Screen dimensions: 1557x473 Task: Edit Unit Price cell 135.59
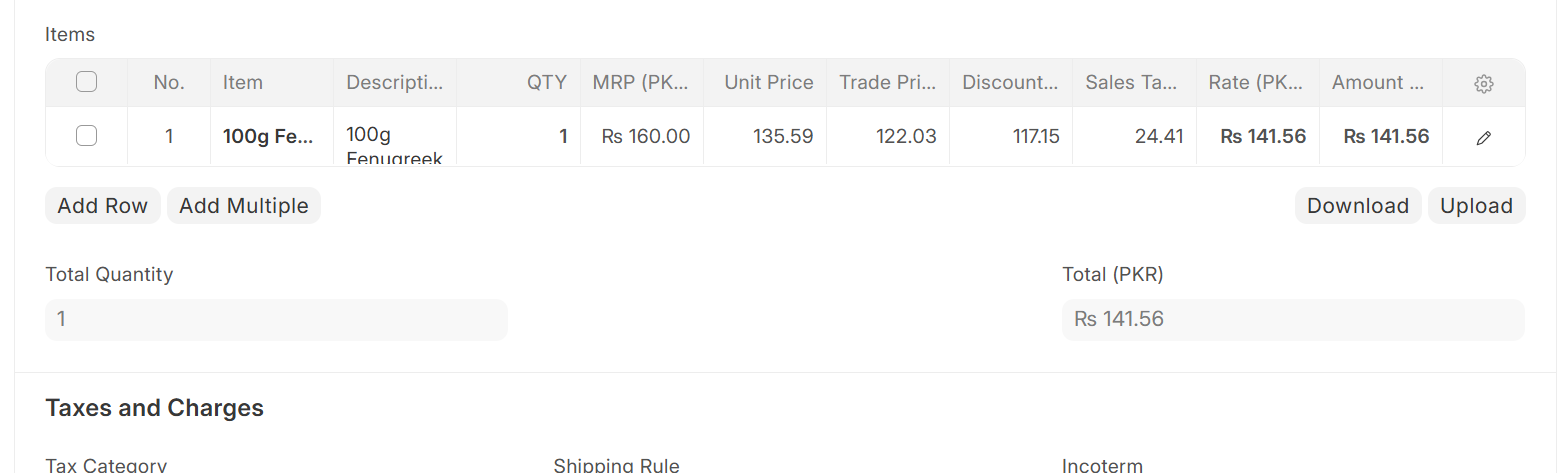(x=765, y=136)
